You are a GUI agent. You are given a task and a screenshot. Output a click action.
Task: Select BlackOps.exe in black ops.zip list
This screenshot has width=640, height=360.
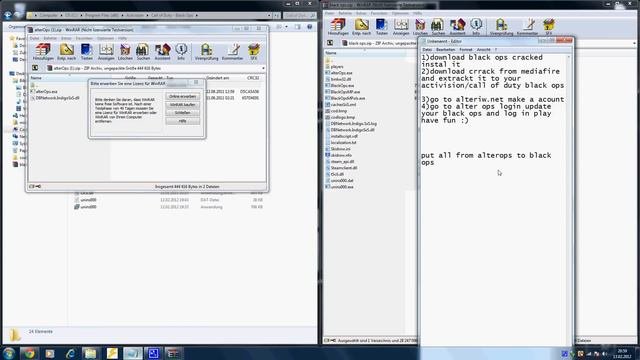(340, 86)
